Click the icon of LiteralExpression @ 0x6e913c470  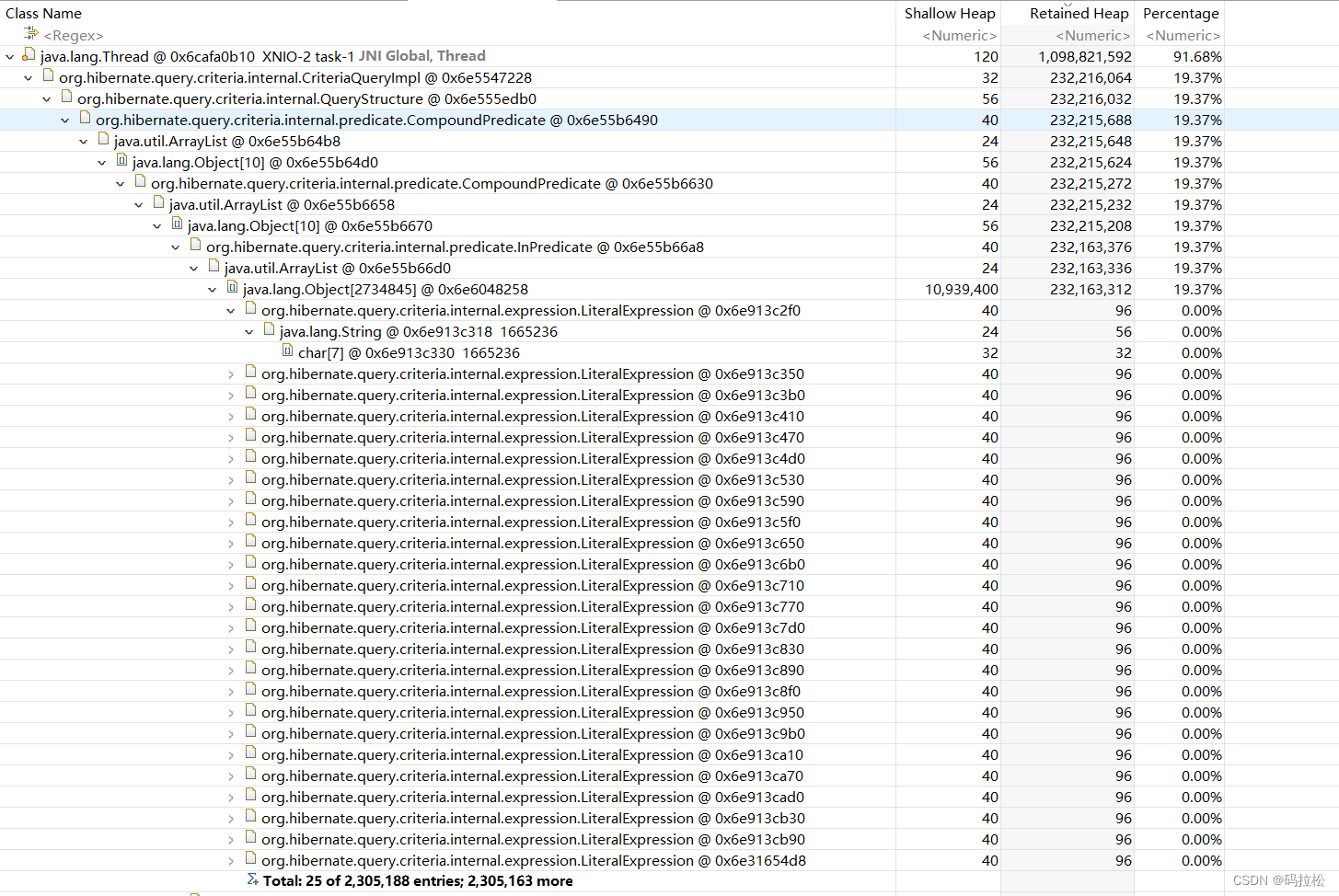click(250, 436)
